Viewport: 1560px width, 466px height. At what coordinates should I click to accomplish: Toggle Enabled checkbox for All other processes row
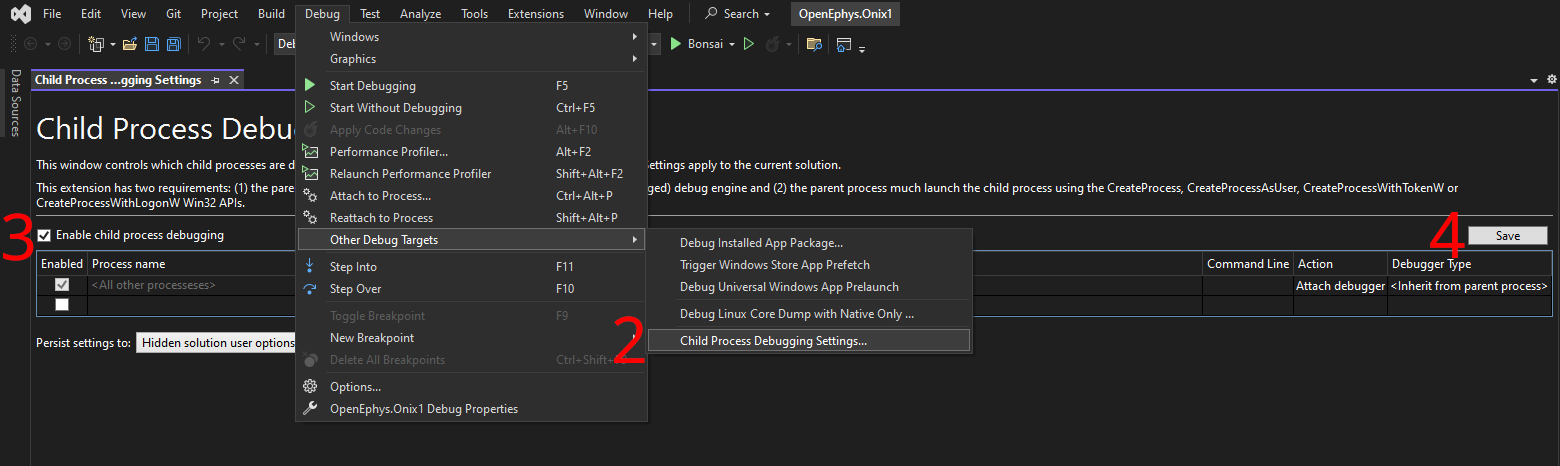point(62,285)
